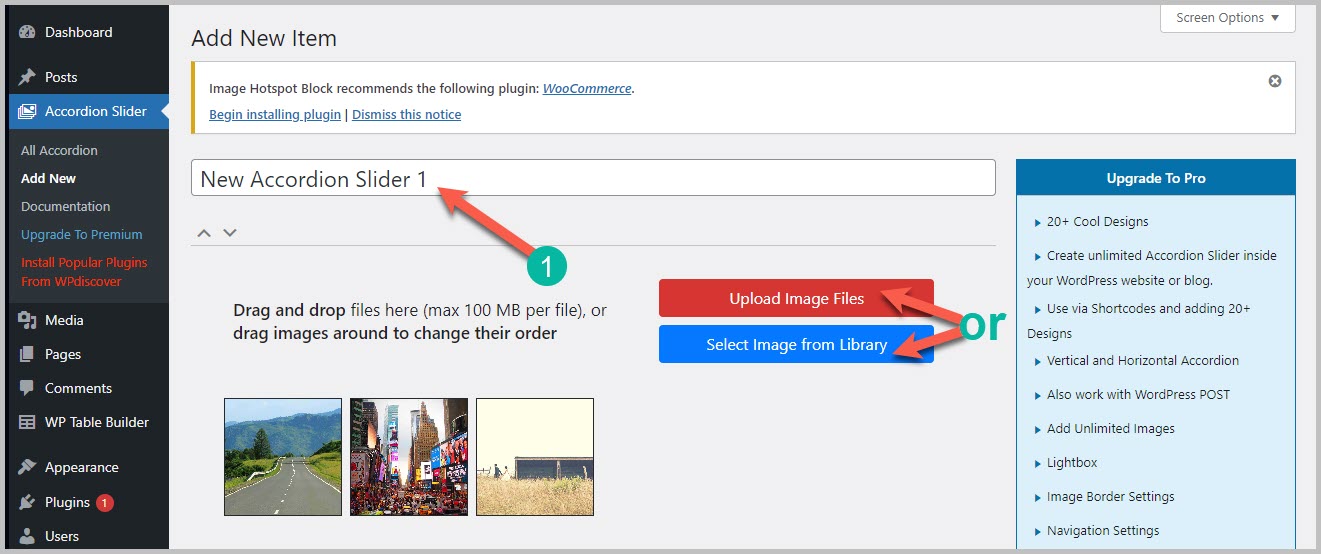Select the Add New submenu item
Viewport: 1321px width, 554px height.
[x=48, y=178]
